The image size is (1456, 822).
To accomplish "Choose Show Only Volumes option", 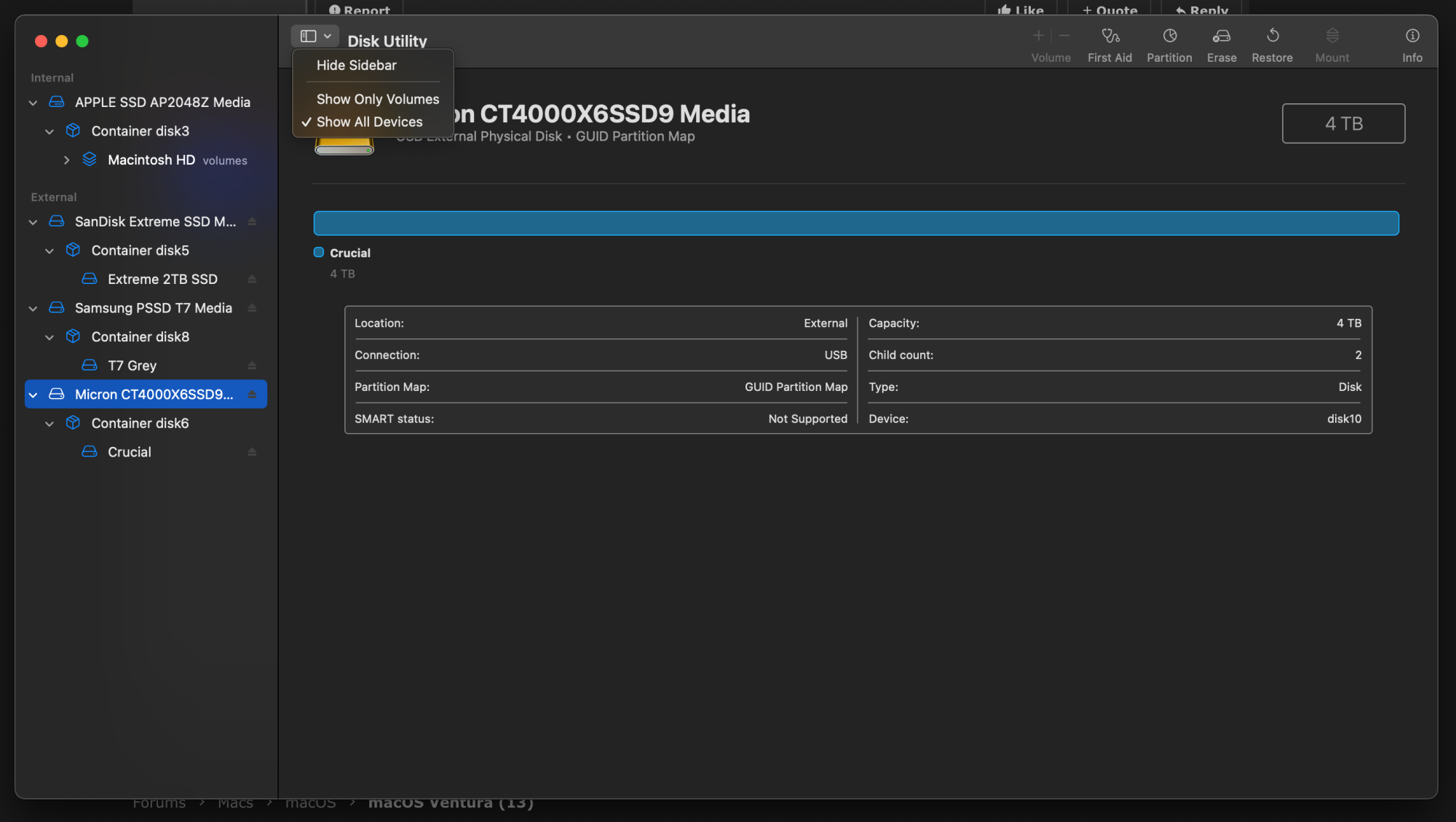I will point(377,99).
